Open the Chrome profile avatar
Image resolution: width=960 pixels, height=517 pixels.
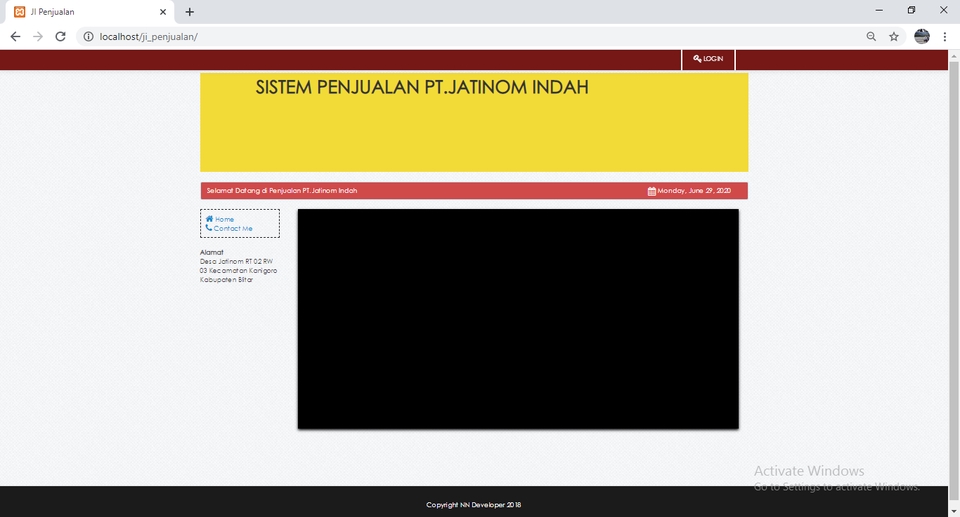click(922, 37)
